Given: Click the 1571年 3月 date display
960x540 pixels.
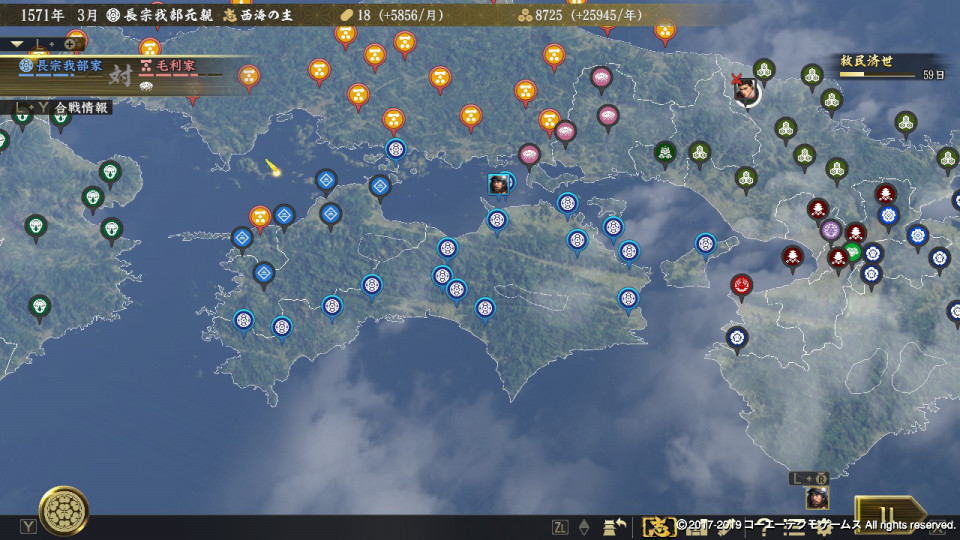Looking at the screenshot, I should point(59,15).
